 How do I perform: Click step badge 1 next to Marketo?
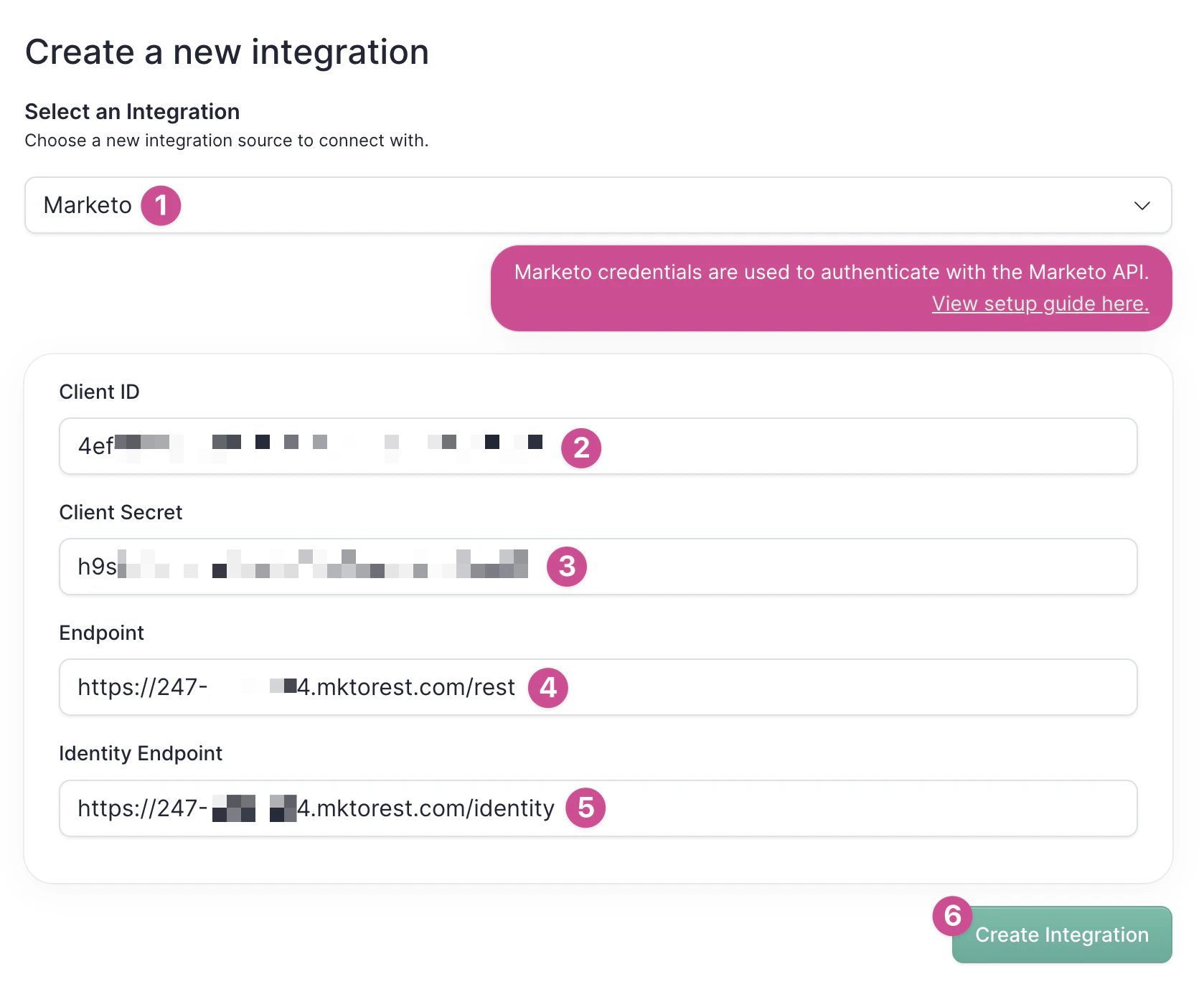(x=161, y=206)
